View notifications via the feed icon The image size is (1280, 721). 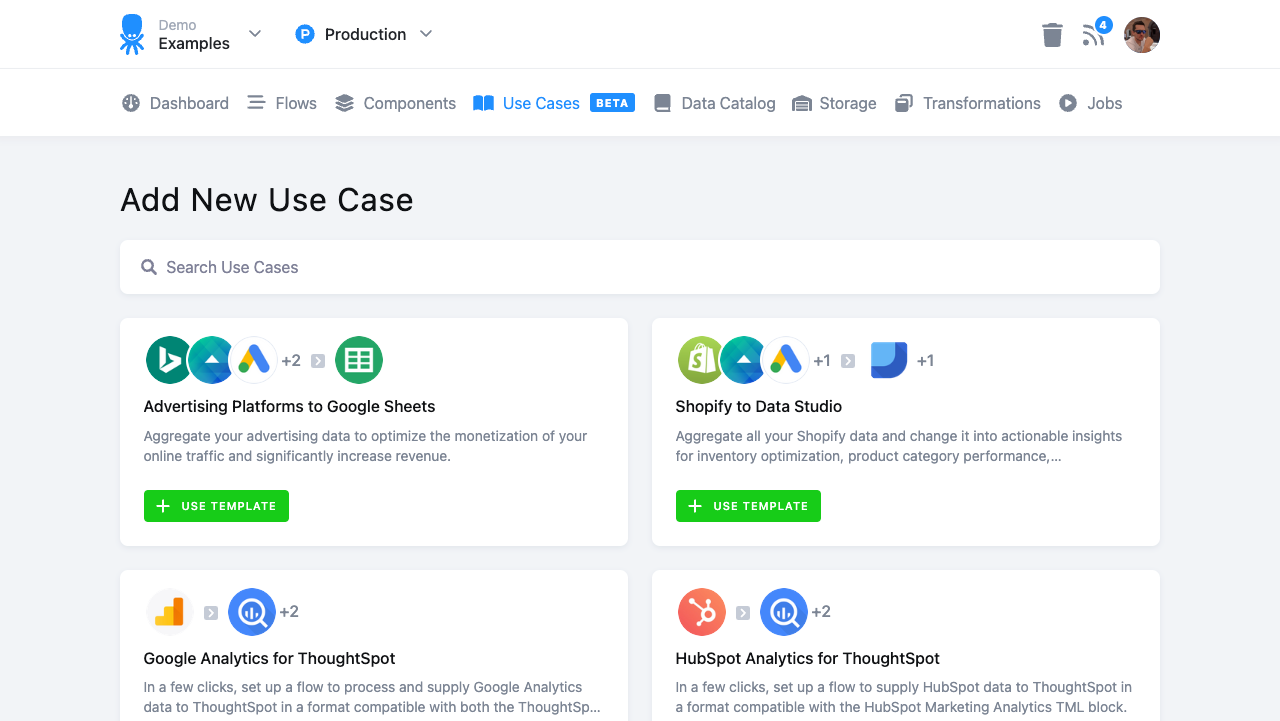[1094, 34]
